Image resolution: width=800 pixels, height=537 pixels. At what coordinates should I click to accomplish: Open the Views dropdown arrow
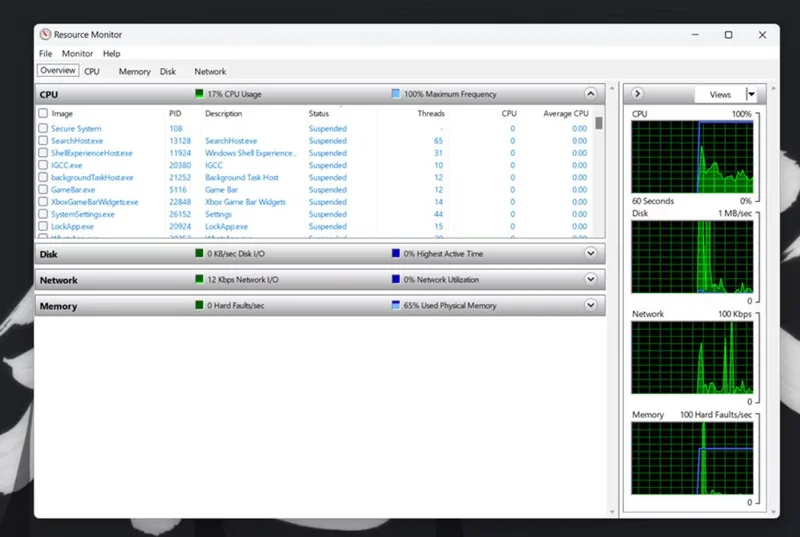752,94
